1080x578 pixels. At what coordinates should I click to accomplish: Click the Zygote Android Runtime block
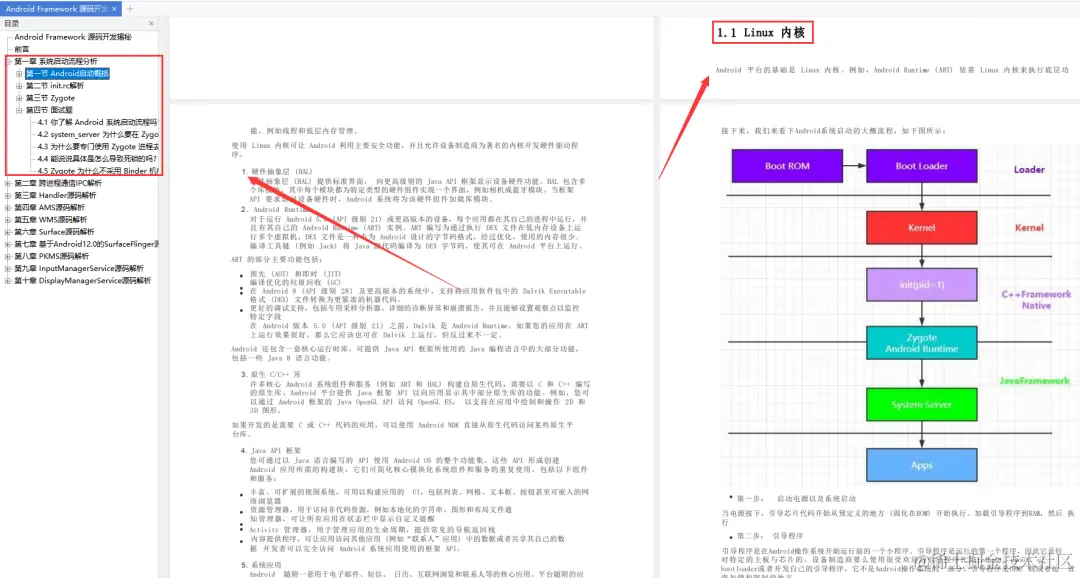922,342
